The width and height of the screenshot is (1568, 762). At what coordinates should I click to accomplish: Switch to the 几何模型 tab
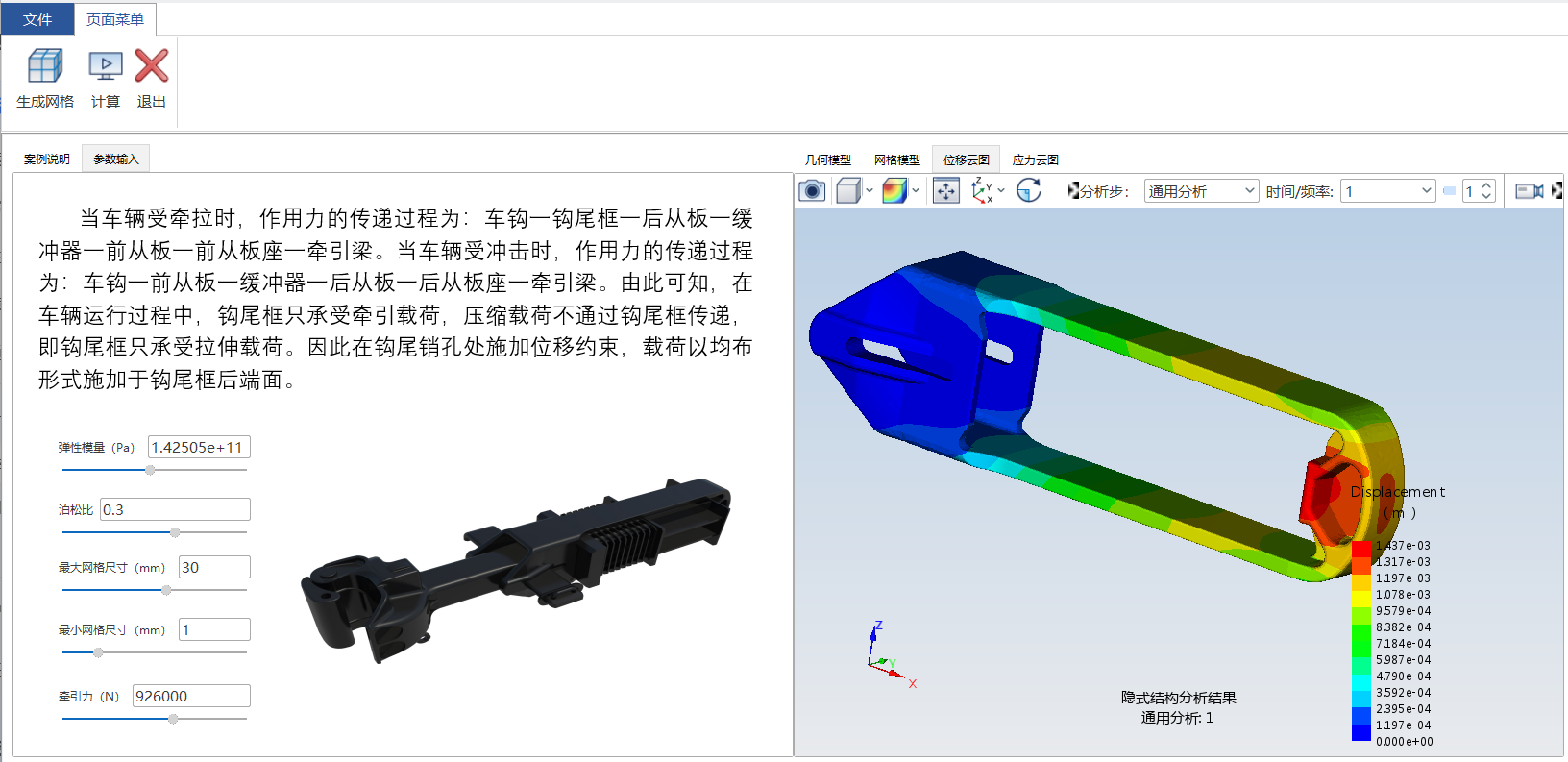click(828, 160)
